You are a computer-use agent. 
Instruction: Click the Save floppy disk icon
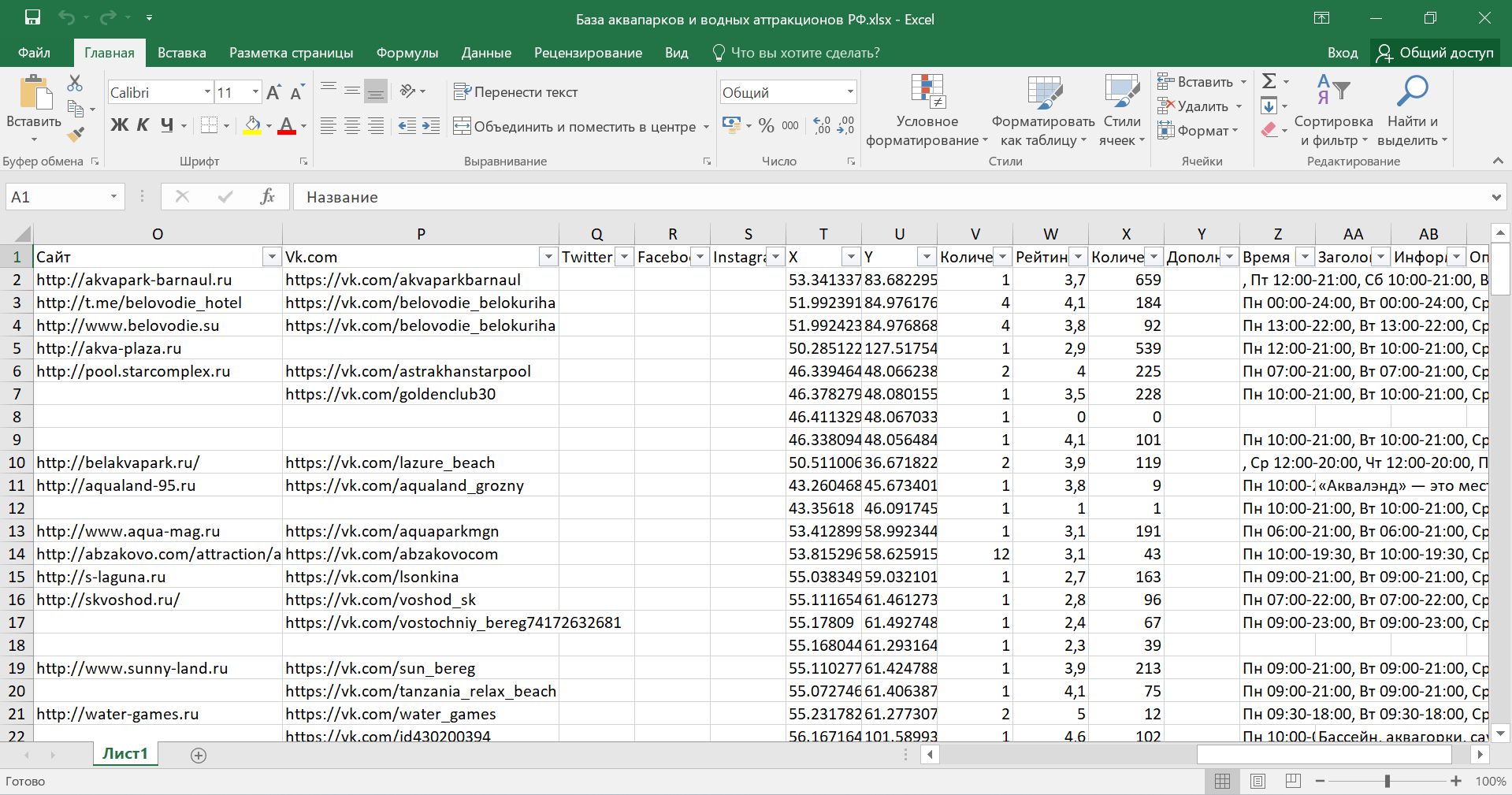tap(32, 18)
